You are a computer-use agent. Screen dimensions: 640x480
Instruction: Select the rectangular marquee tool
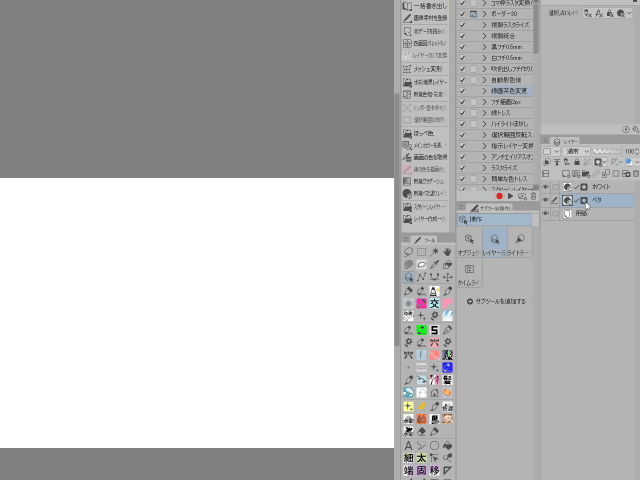(421, 252)
